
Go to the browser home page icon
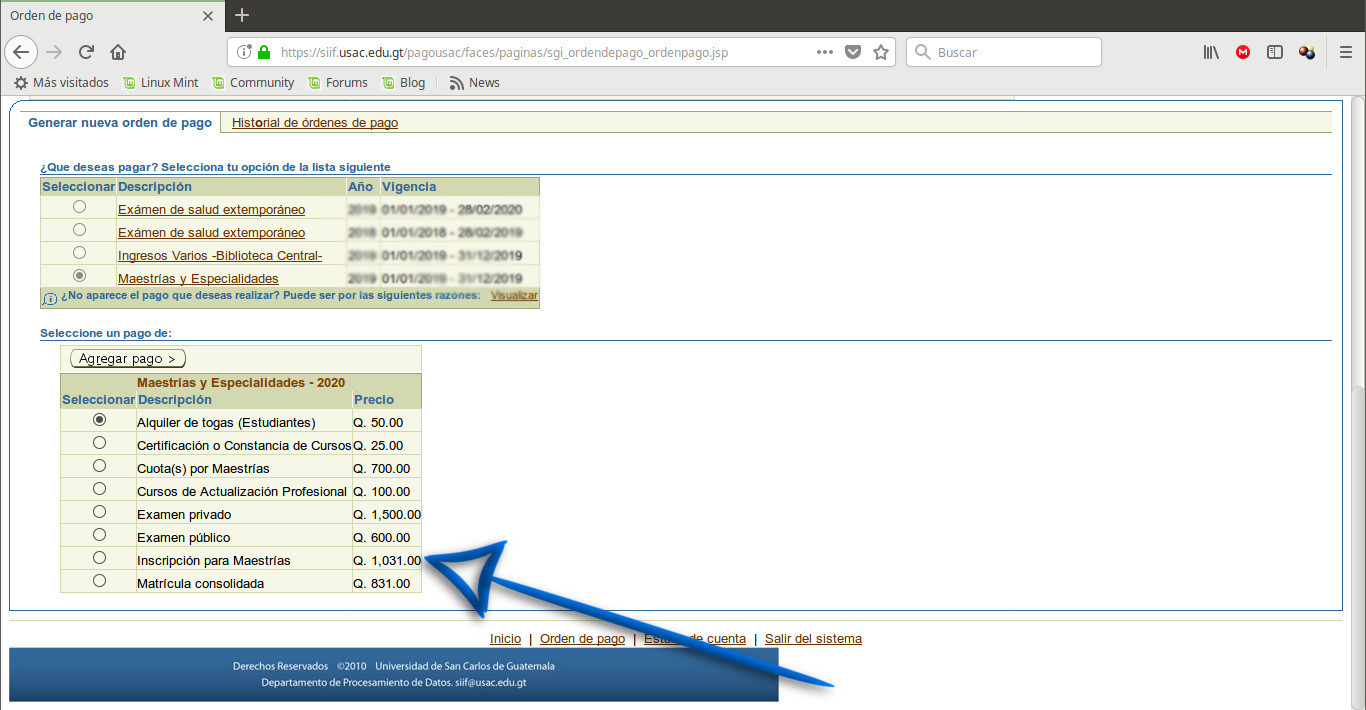click(118, 52)
